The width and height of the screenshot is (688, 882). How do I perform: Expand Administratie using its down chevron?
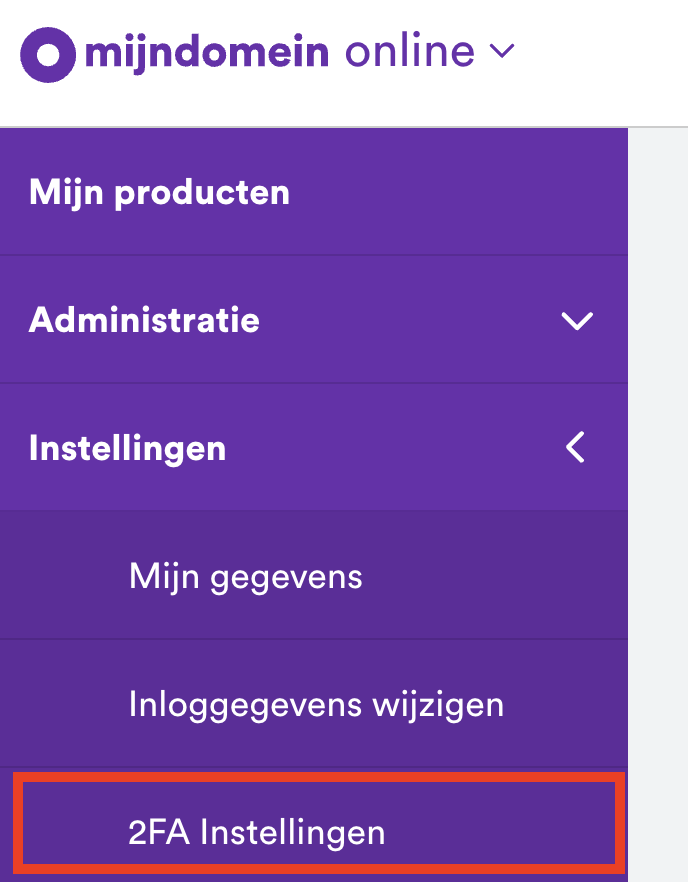pyautogui.click(x=577, y=321)
